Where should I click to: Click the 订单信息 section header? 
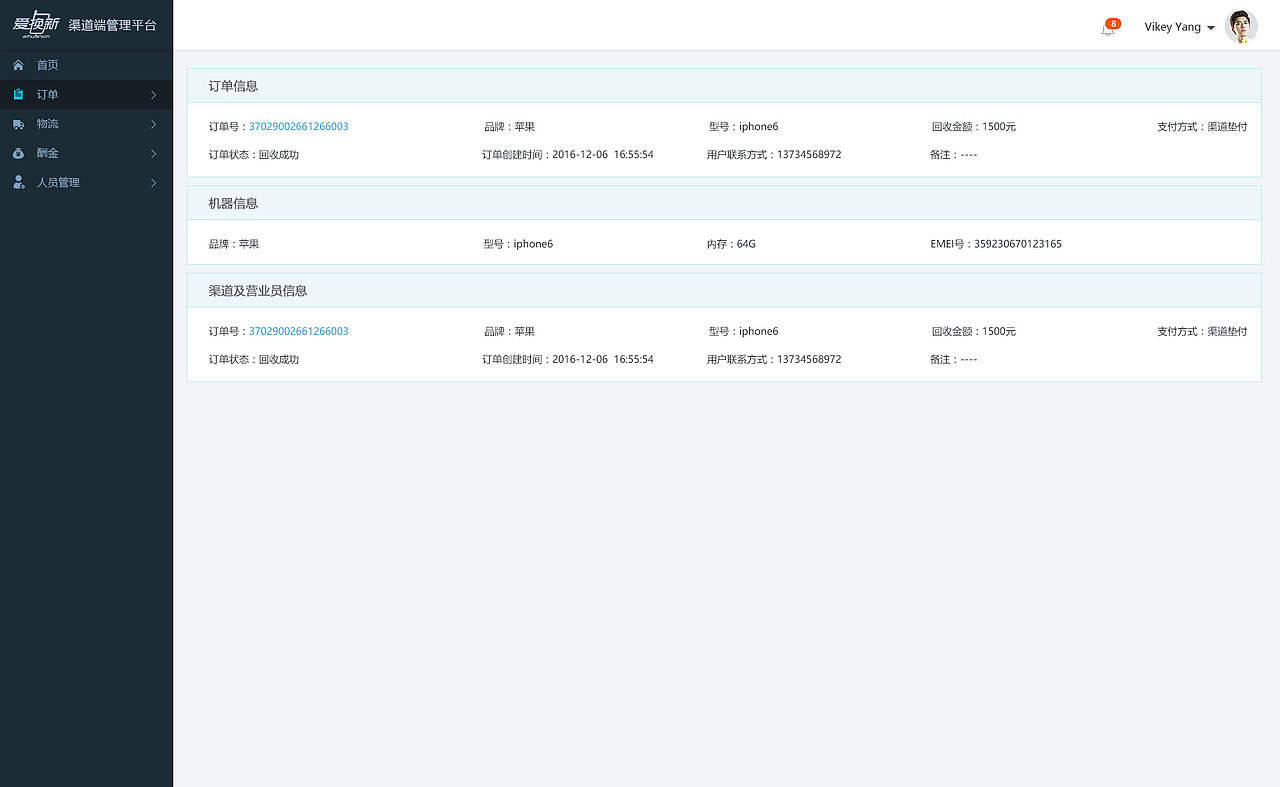724,86
